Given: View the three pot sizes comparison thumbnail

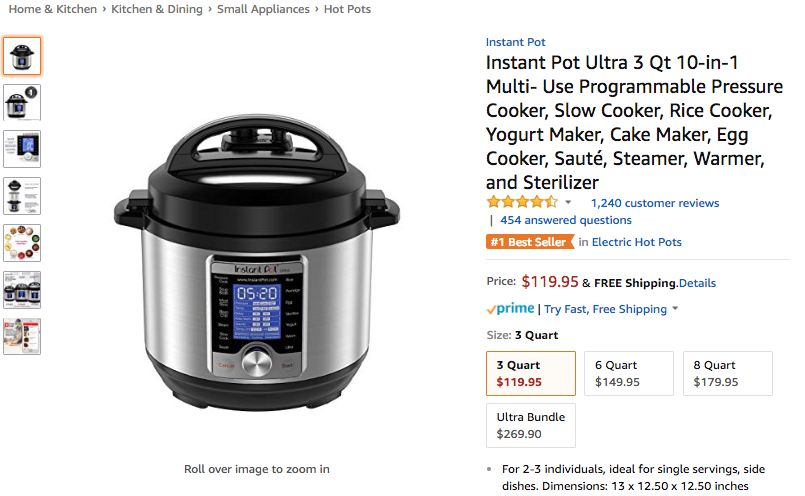Looking at the screenshot, I should click(x=22, y=290).
